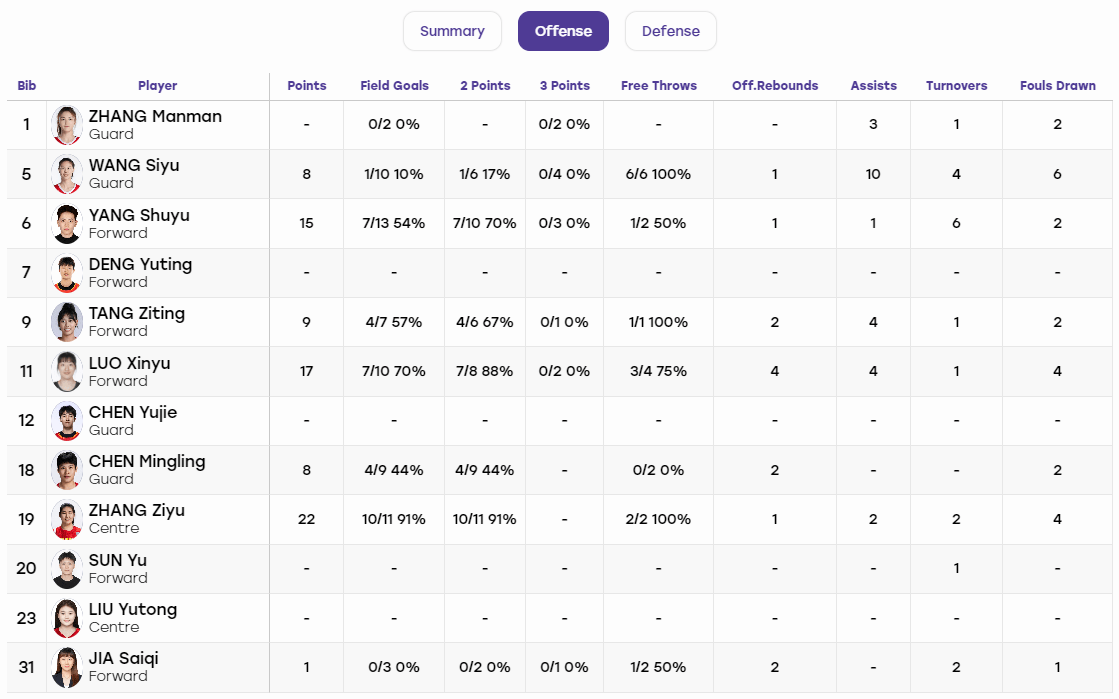1119x699 pixels.
Task: Open TANG Ziting's profile photo
Action: pos(67,322)
